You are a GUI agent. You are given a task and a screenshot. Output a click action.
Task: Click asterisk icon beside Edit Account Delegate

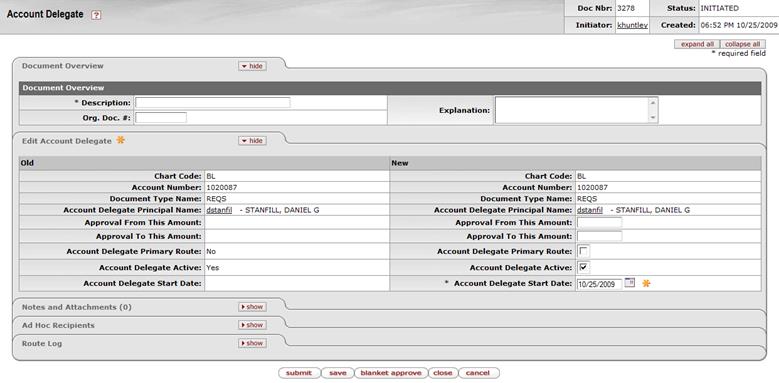(x=120, y=140)
